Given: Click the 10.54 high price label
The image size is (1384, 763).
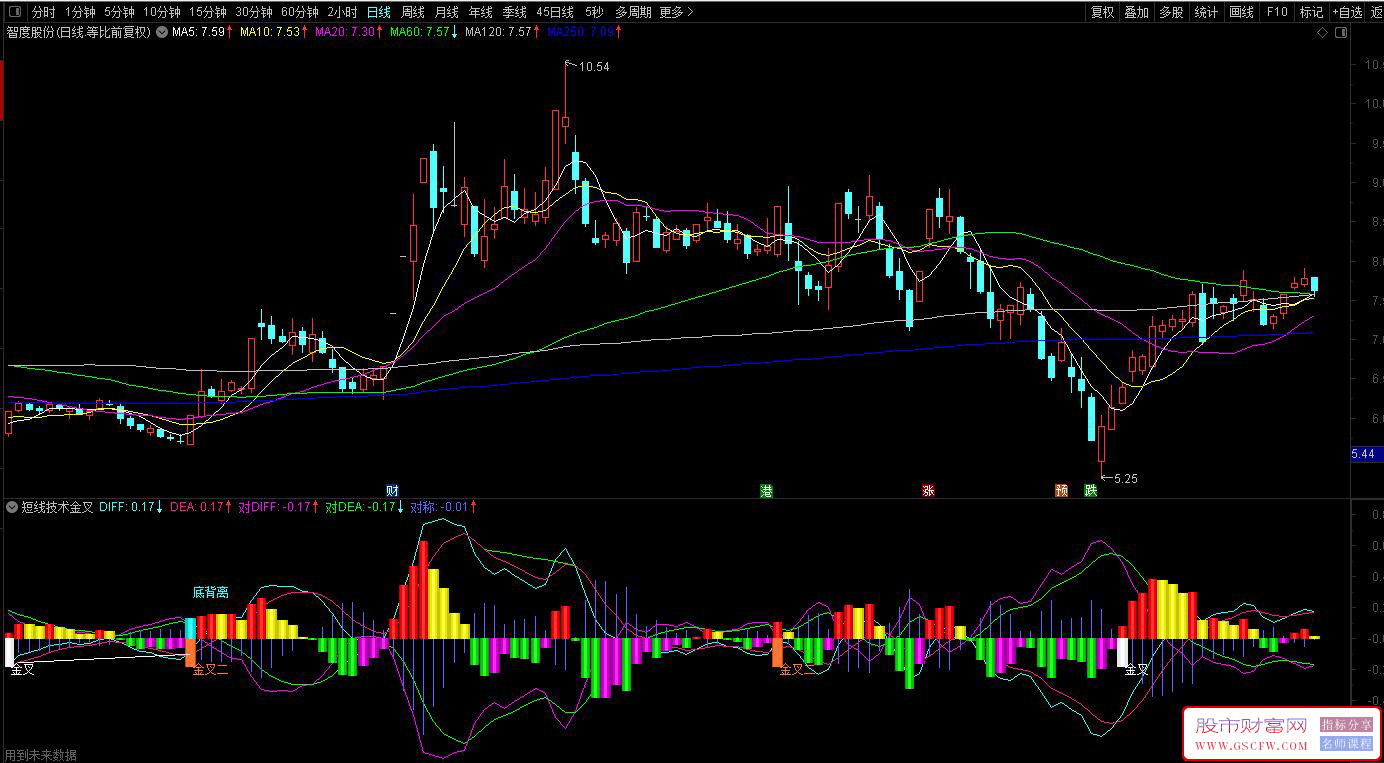Looking at the screenshot, I should coord(594,67).
